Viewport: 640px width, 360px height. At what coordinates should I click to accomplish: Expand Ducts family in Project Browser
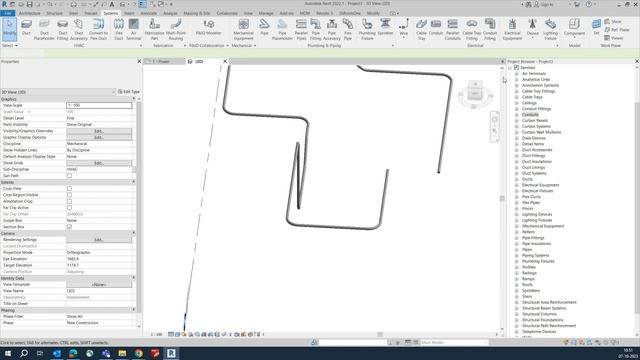click(x=517, y=179)
